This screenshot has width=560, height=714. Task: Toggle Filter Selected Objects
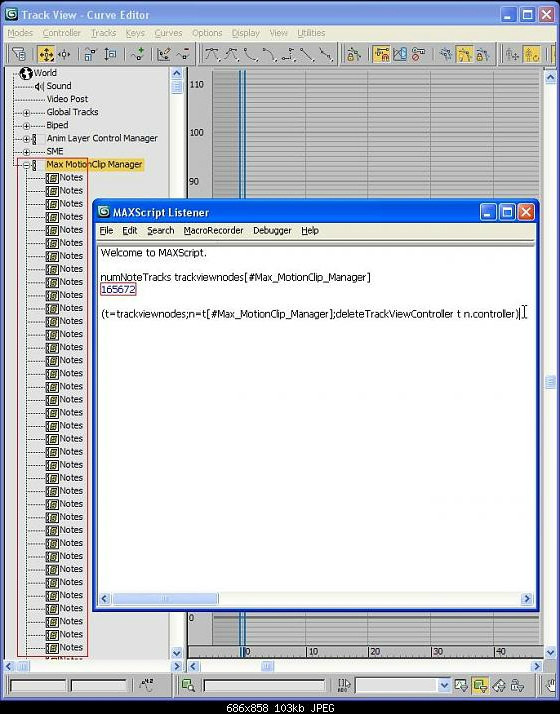coord(479,684)
